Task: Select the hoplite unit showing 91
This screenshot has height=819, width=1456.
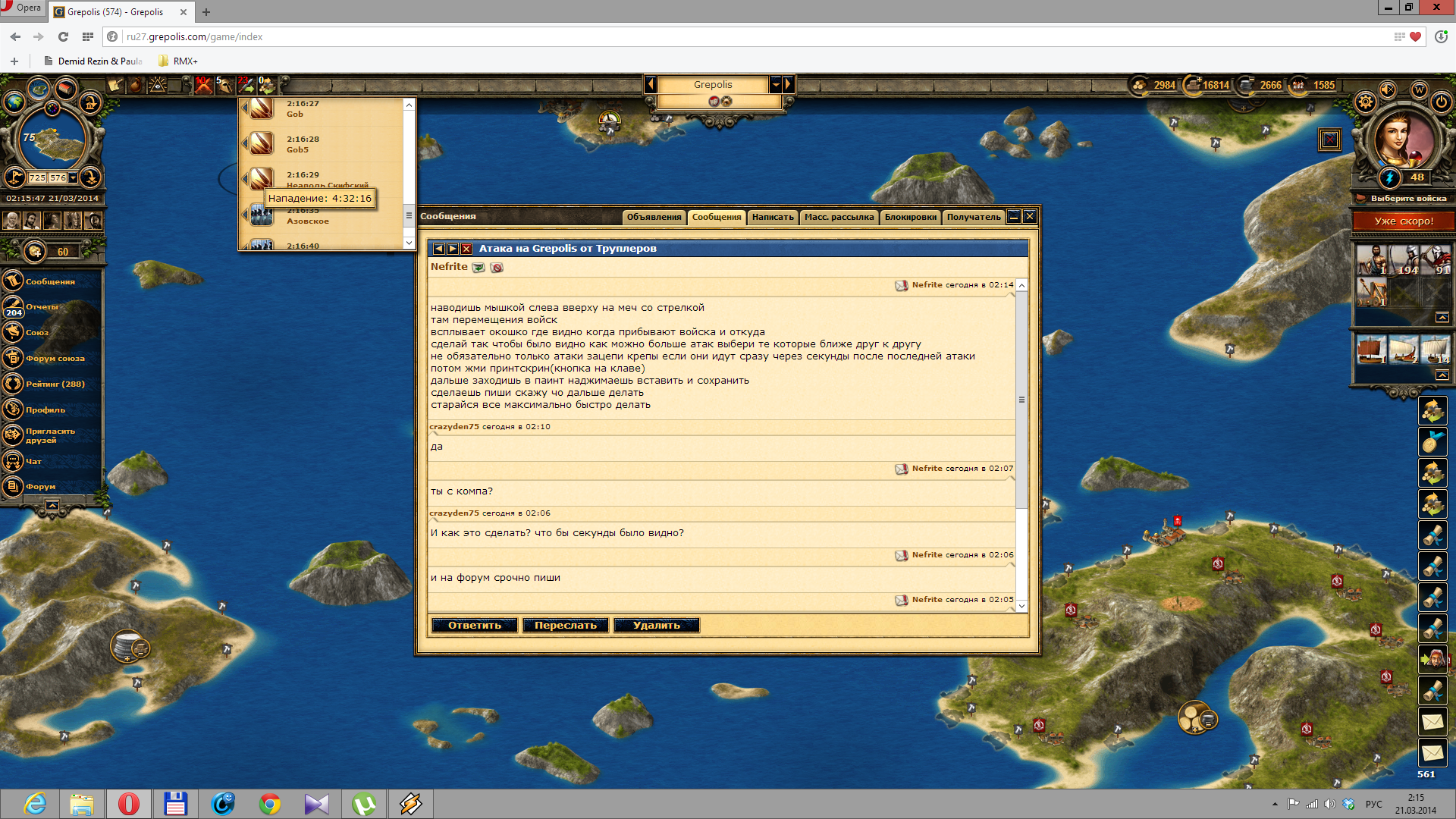Action: pos(1436,260)
